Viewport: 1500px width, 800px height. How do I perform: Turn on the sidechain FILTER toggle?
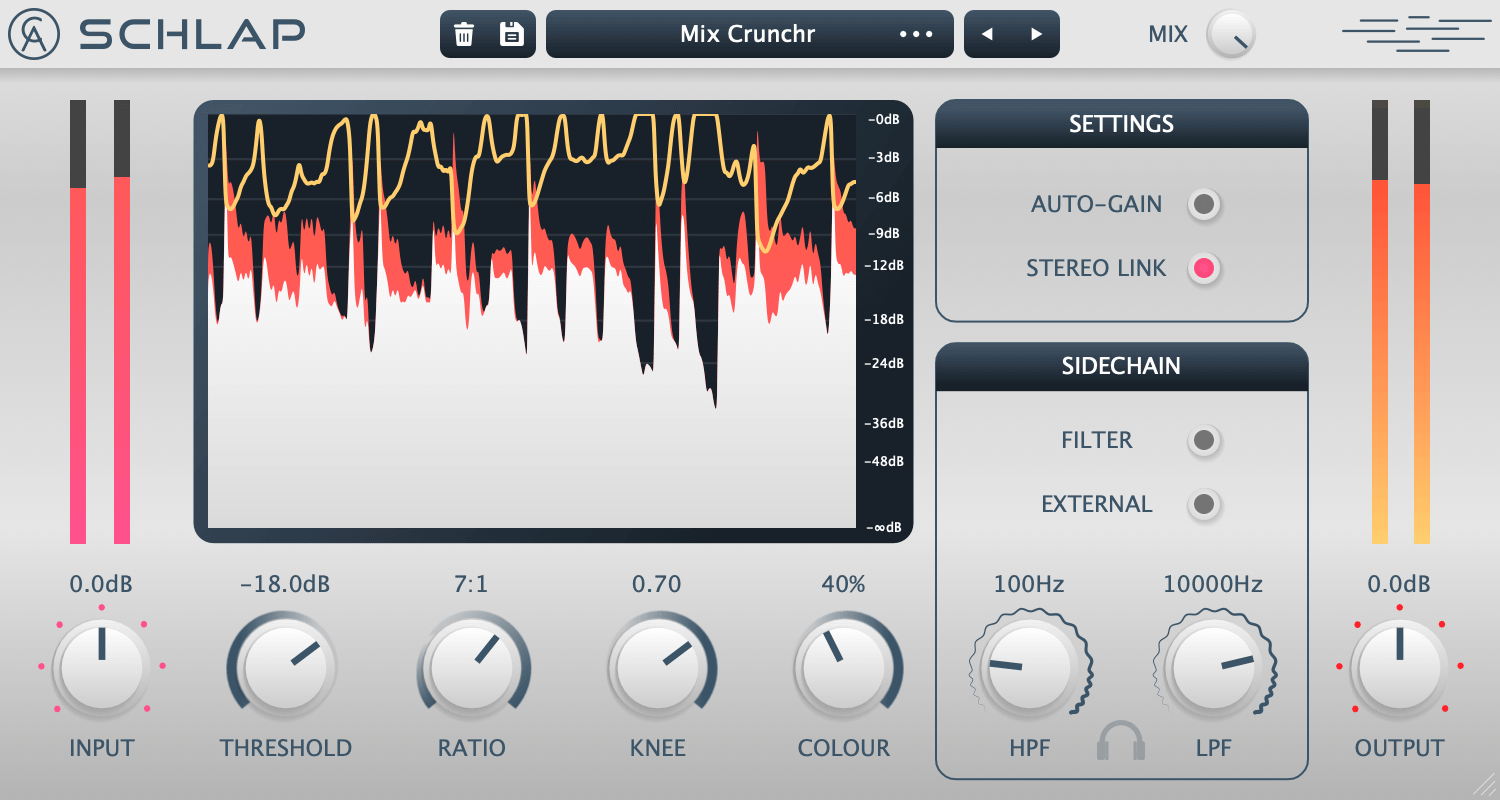tap(1204, 440)
